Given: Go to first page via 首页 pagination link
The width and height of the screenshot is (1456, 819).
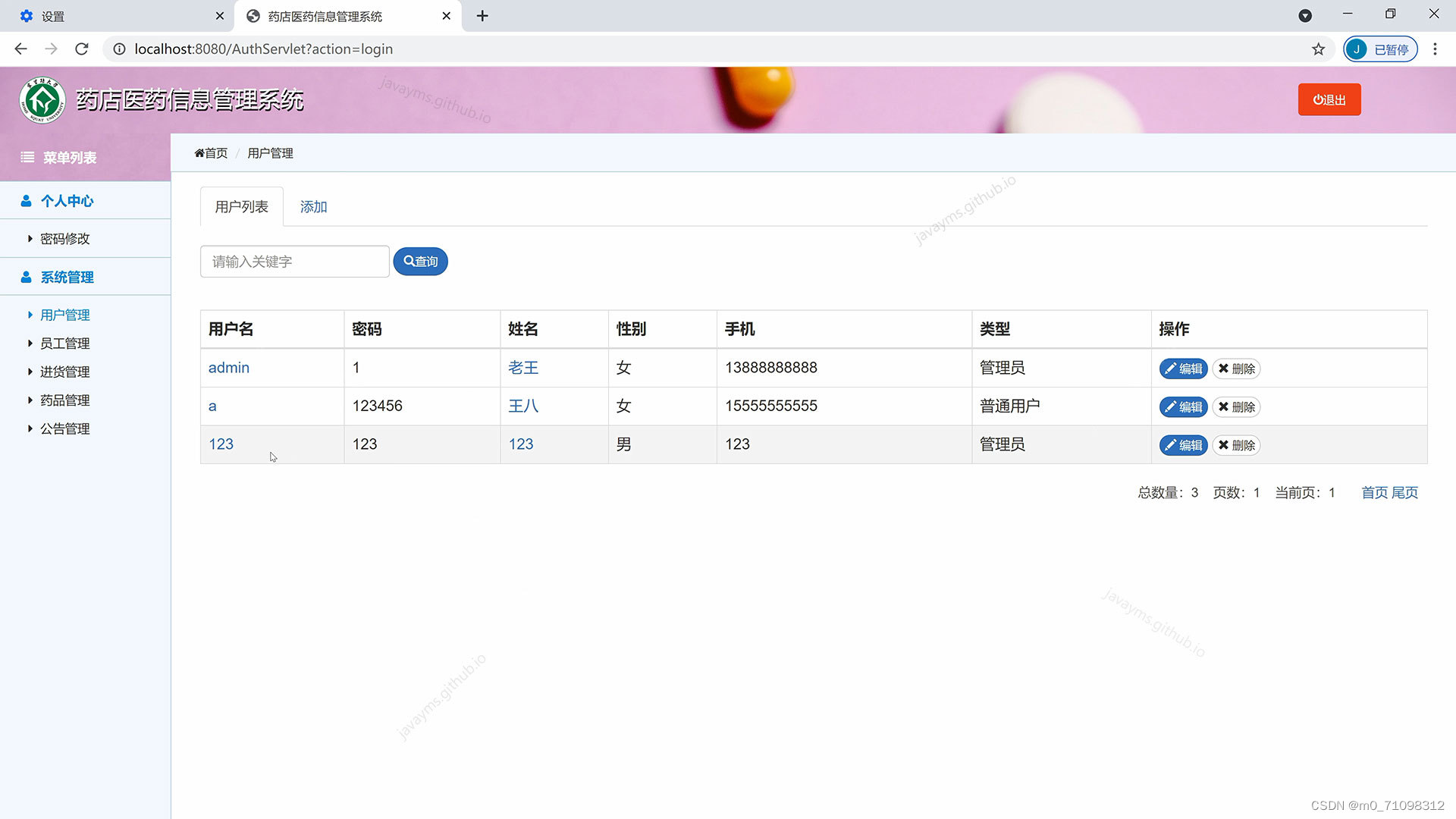Looking at the screenshot, I should (x=1374, y=493).
